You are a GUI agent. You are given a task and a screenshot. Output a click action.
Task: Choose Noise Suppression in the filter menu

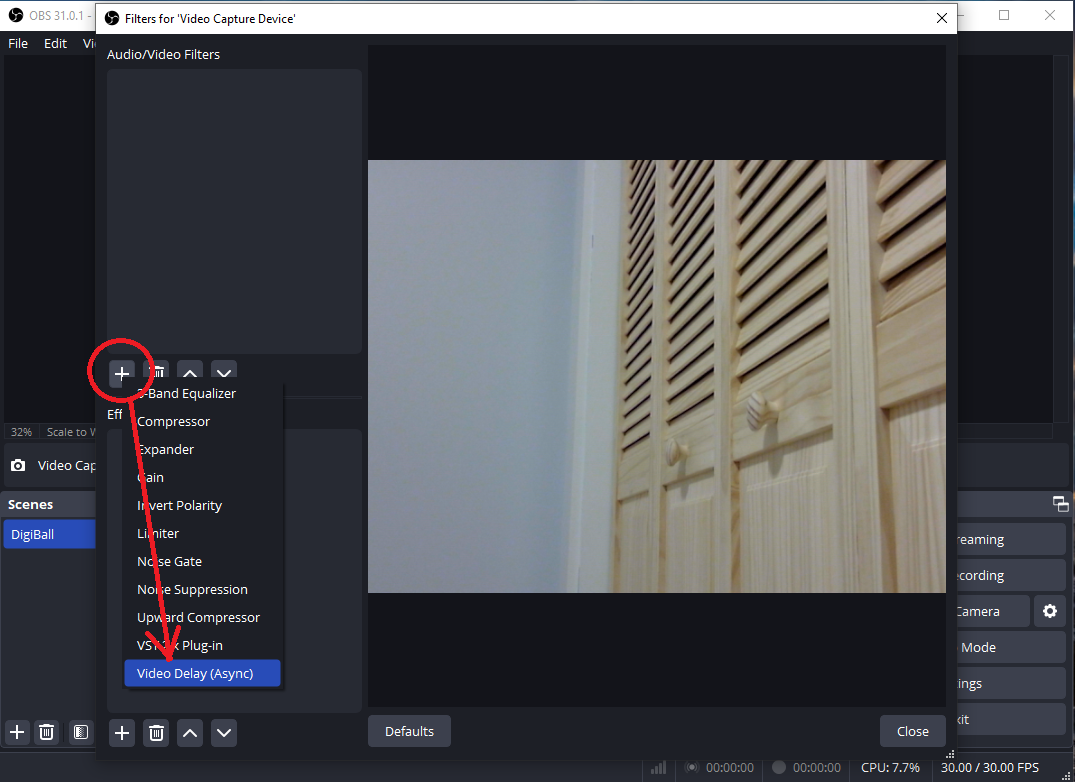tap(192, 589)
